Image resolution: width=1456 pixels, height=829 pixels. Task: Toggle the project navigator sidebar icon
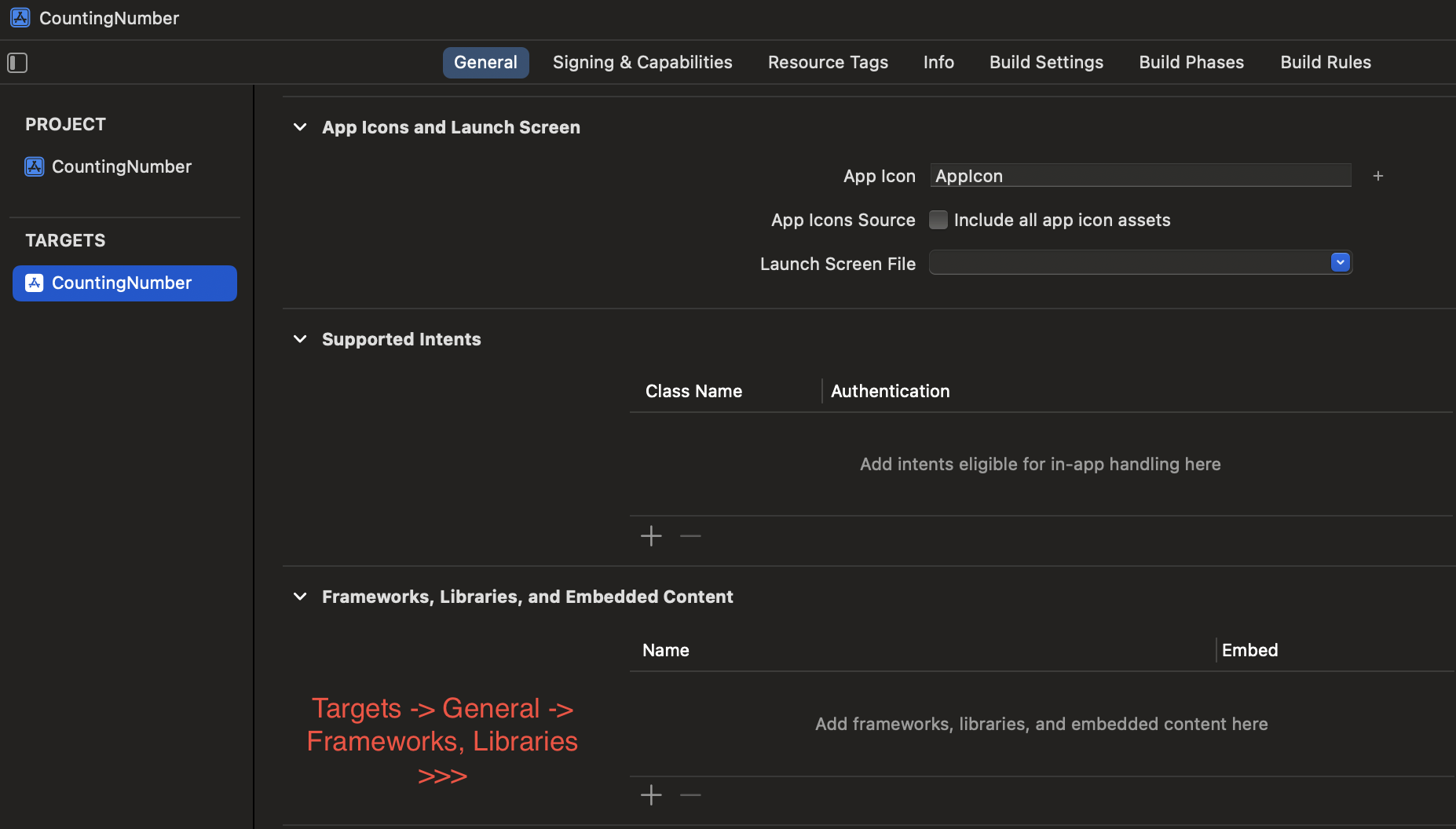click(17, 63)
